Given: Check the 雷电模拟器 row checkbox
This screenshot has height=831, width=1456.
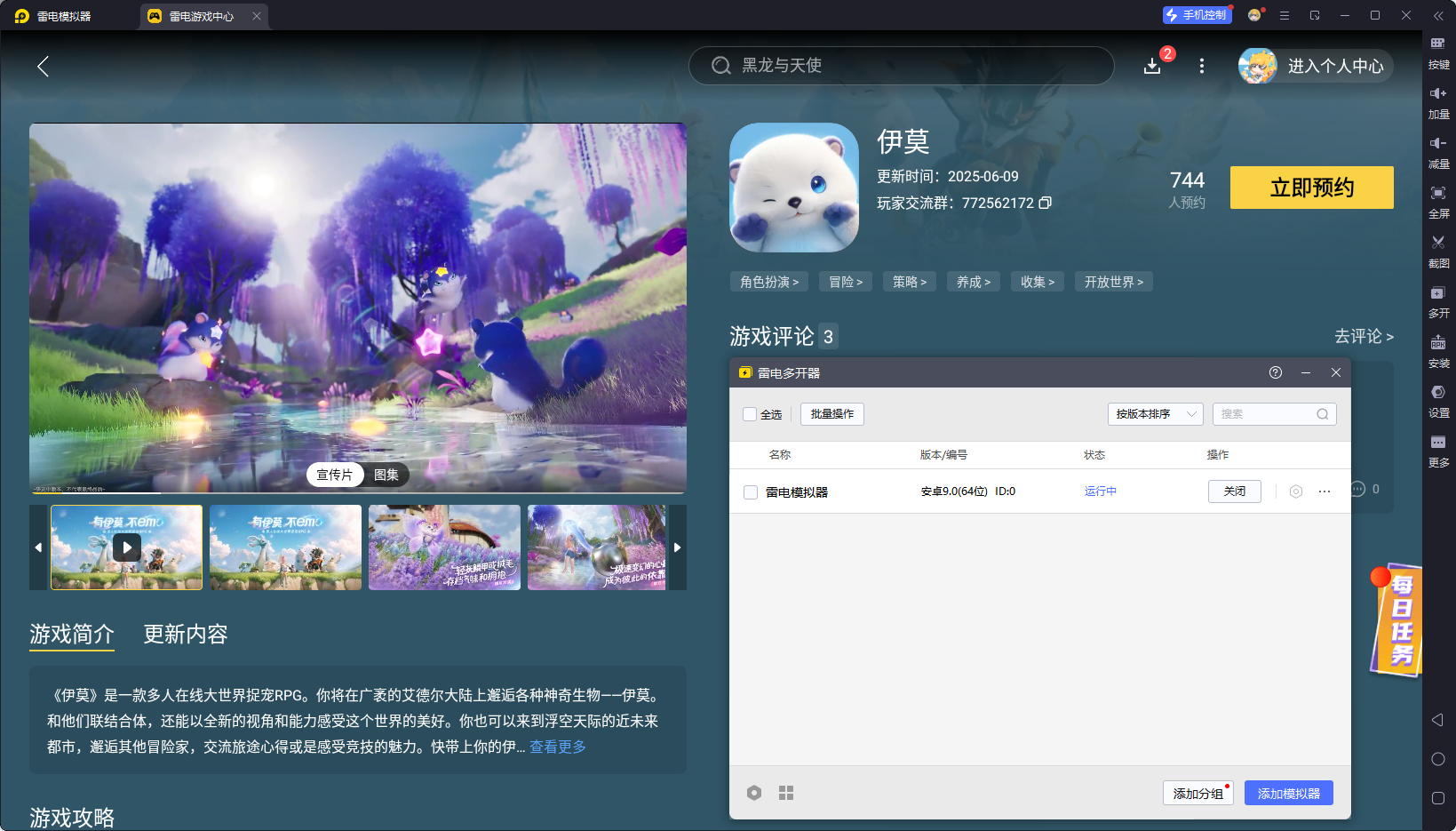Looking at the screenshot, I should click(750, 491).
